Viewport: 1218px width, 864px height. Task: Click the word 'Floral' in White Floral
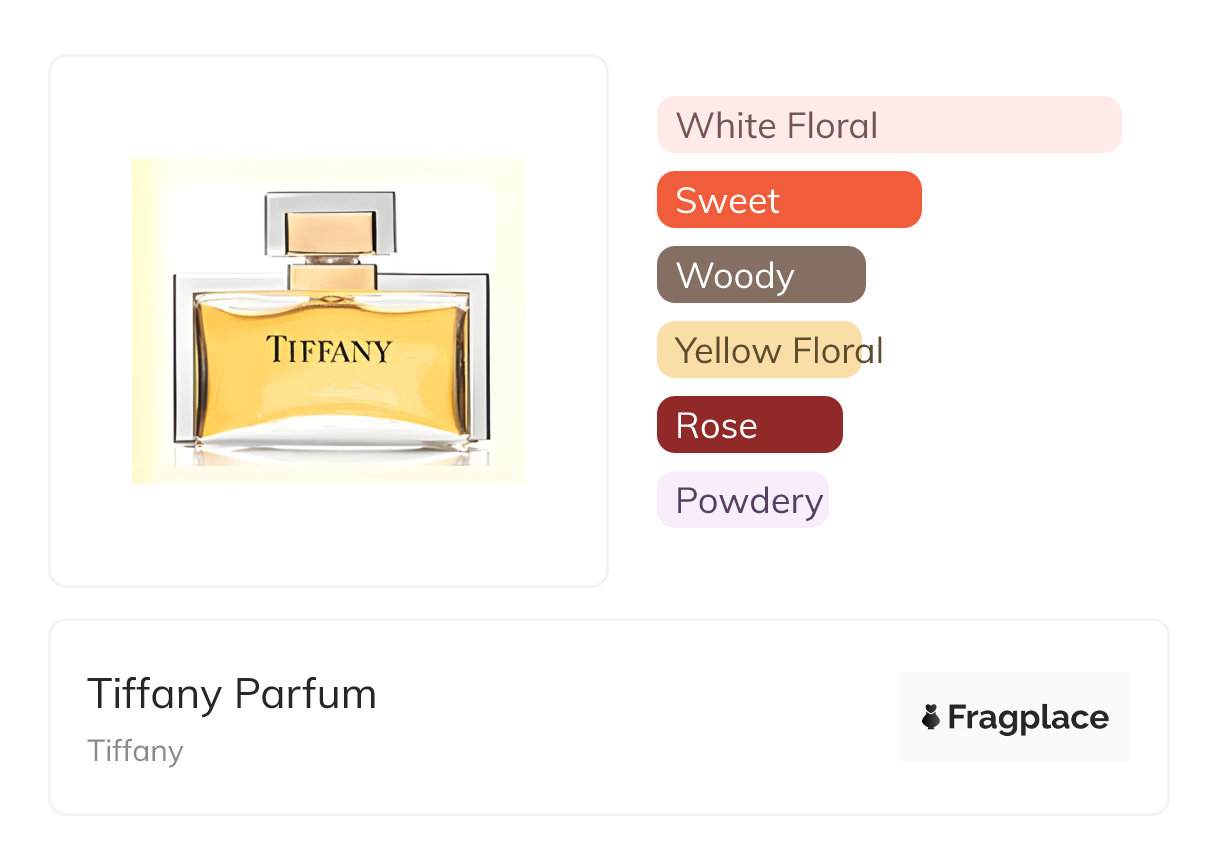(x=832, y=126)
